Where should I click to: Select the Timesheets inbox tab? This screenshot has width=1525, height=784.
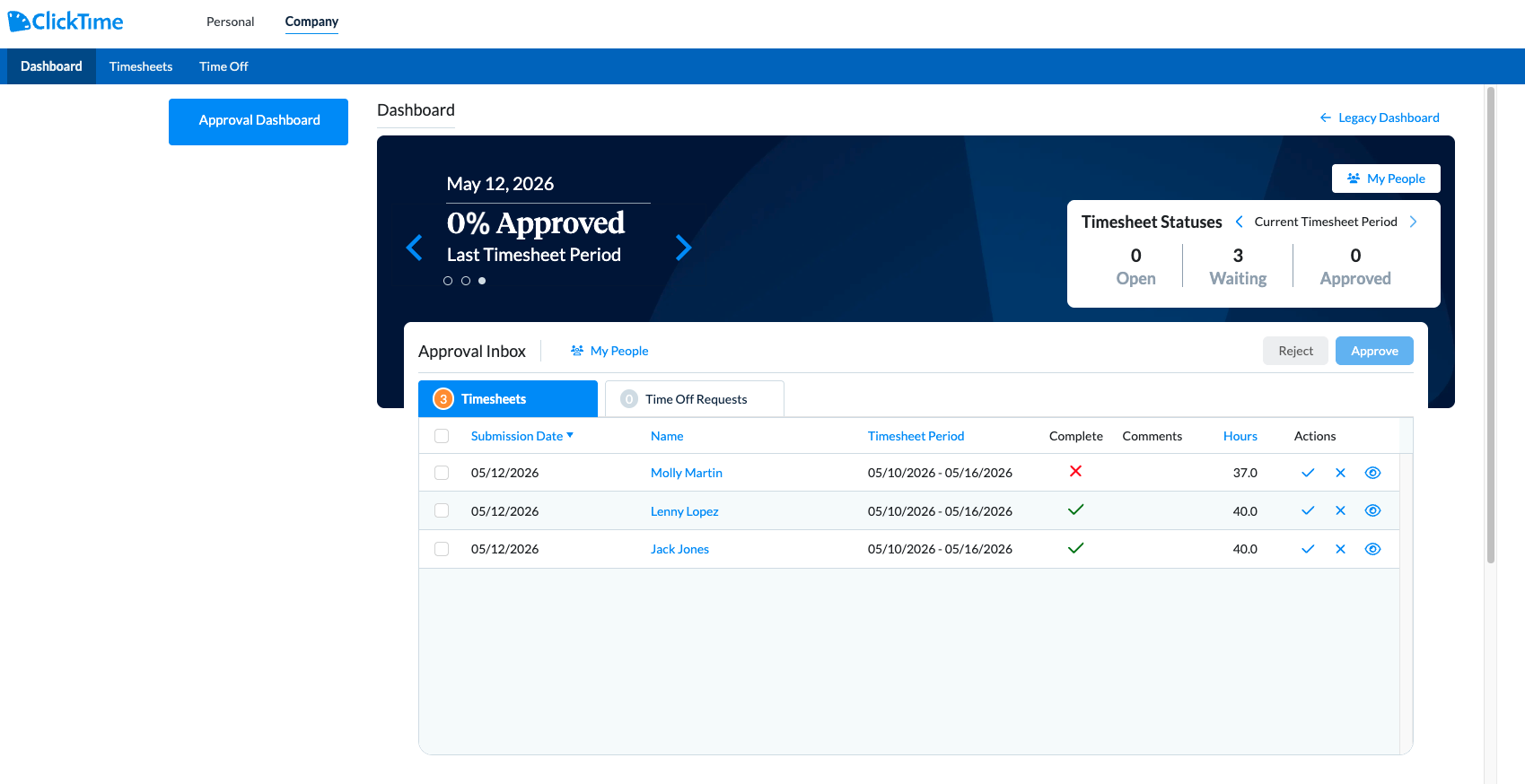(x=508, y=398)
